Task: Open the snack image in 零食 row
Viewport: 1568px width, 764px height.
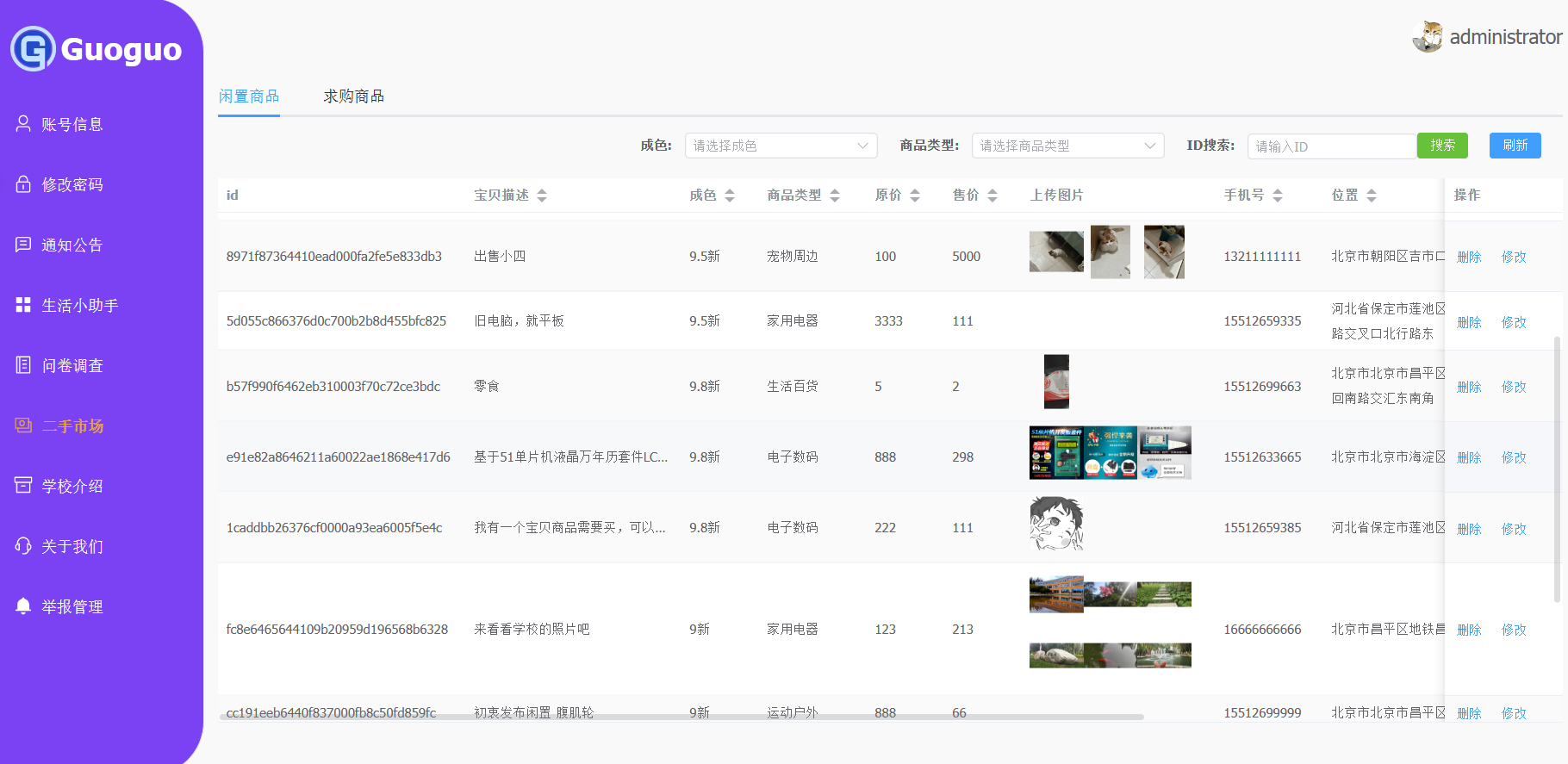Action: tap(1056, 382)
